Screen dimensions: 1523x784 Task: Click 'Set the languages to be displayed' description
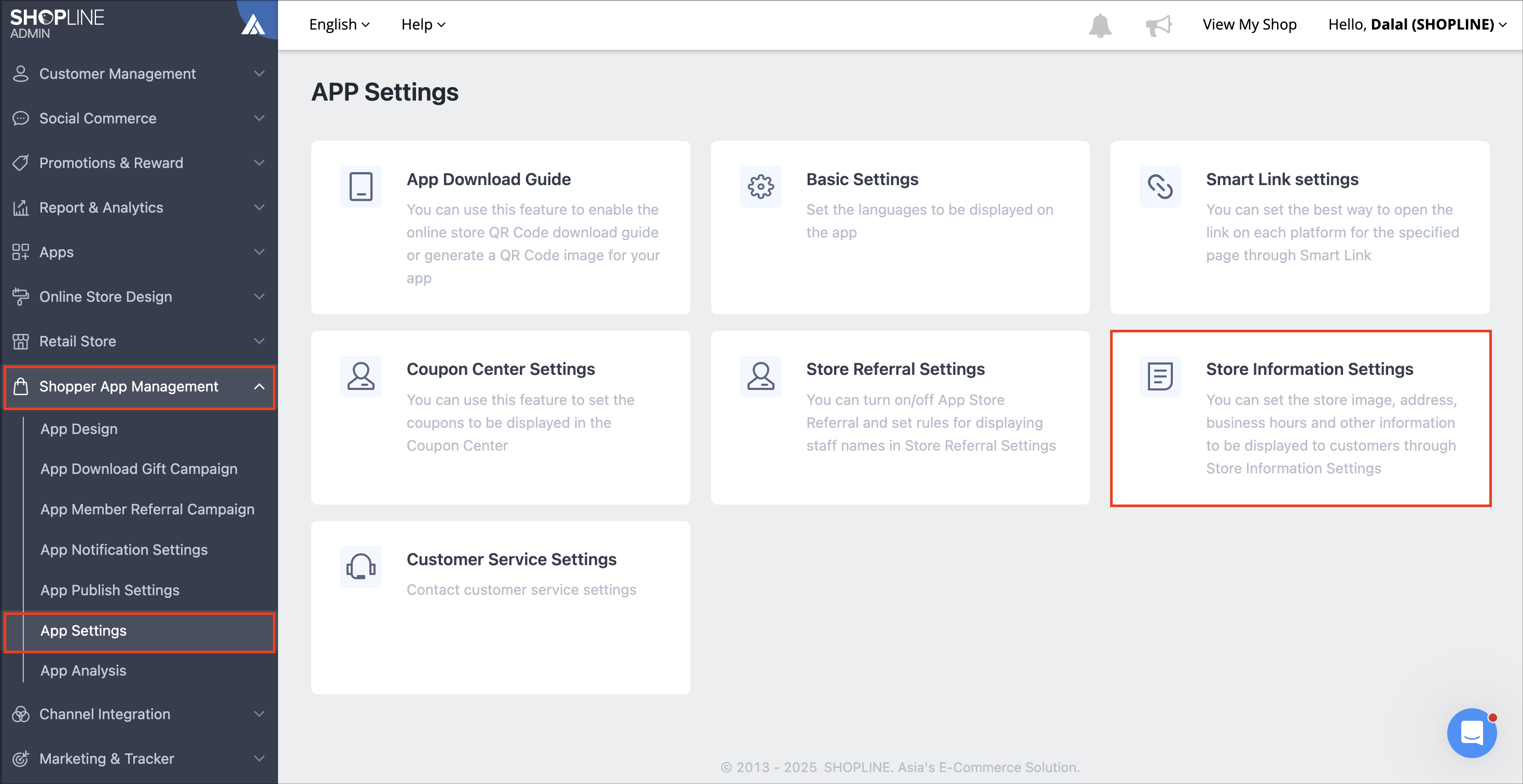click(x=930, y=221)
